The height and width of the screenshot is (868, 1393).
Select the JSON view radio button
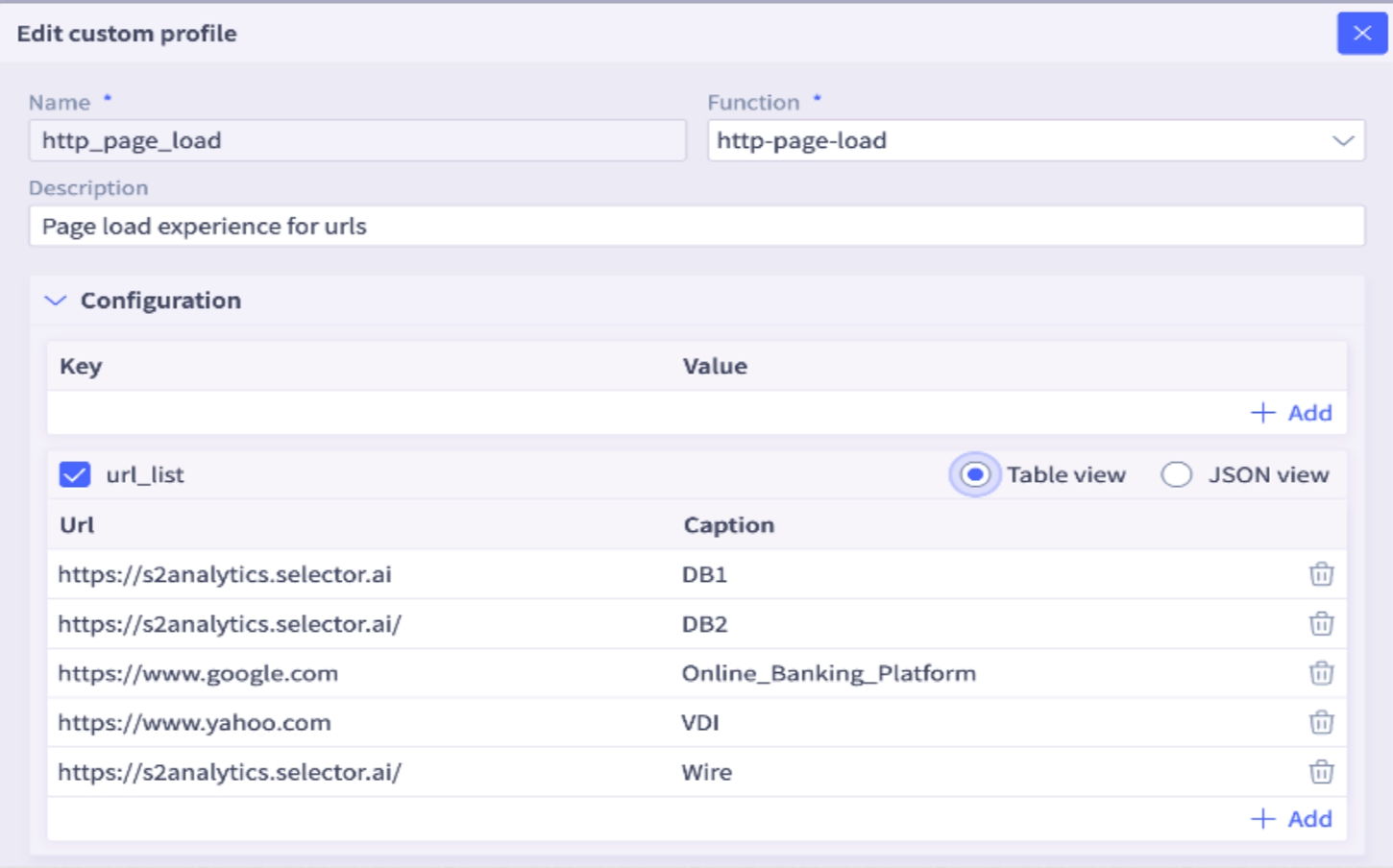[1177, 473]
